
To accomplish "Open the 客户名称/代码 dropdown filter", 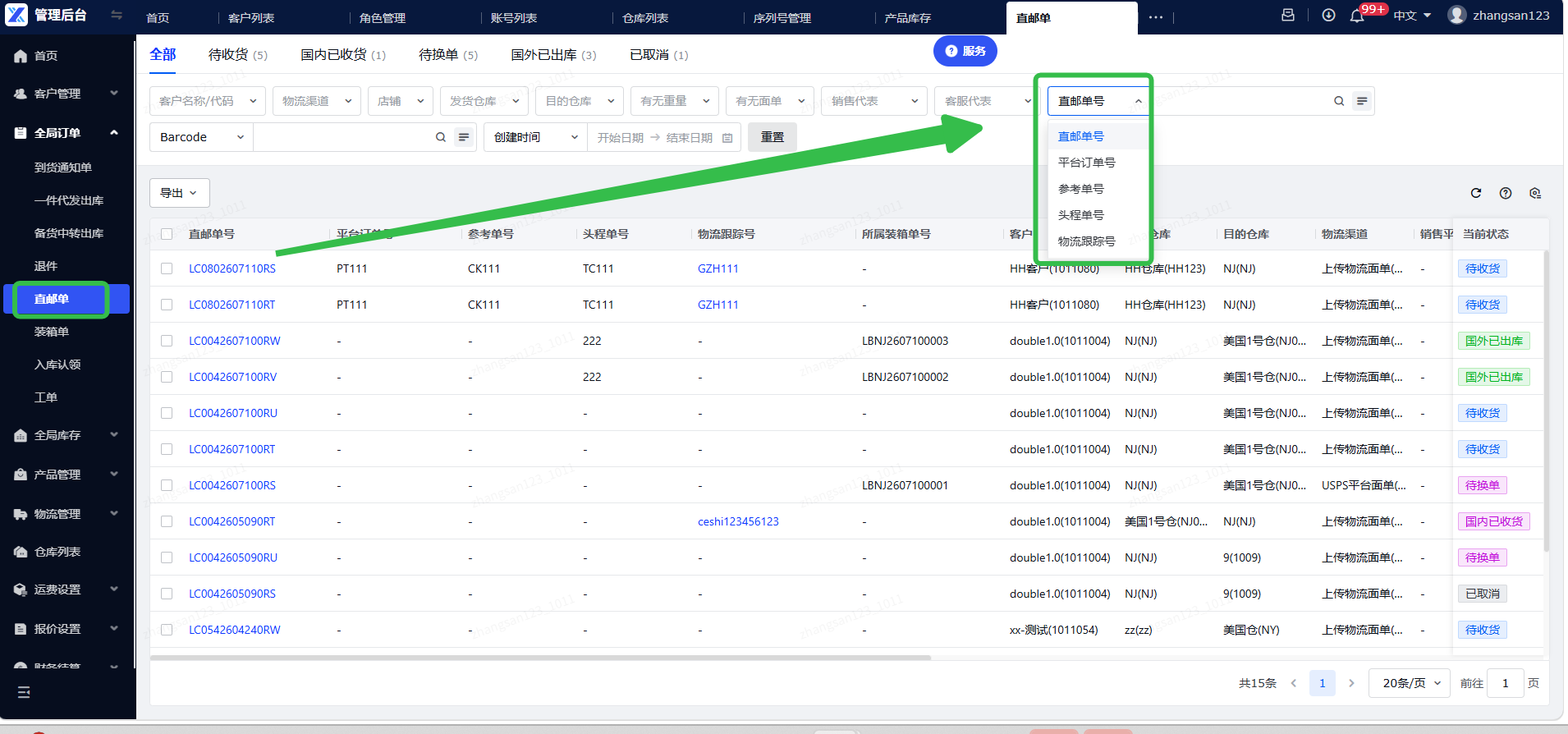I will click(208, 101).
